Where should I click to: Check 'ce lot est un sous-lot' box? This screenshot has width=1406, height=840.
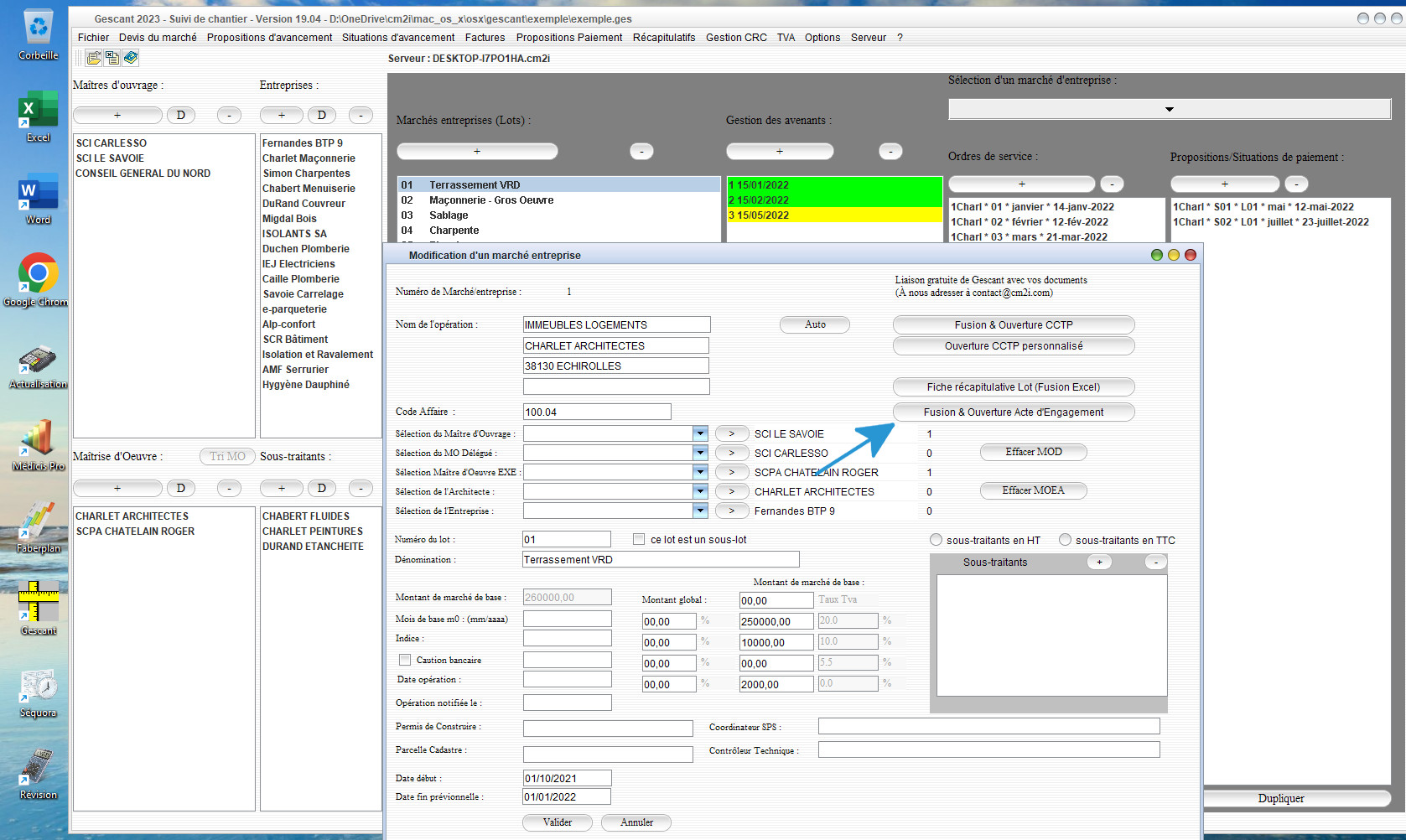(x=639, y=539)
